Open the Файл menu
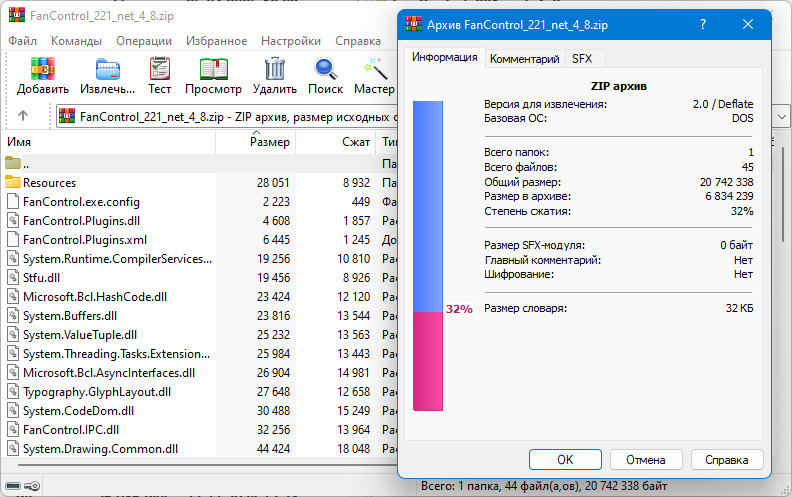 [x=22, y=40]
